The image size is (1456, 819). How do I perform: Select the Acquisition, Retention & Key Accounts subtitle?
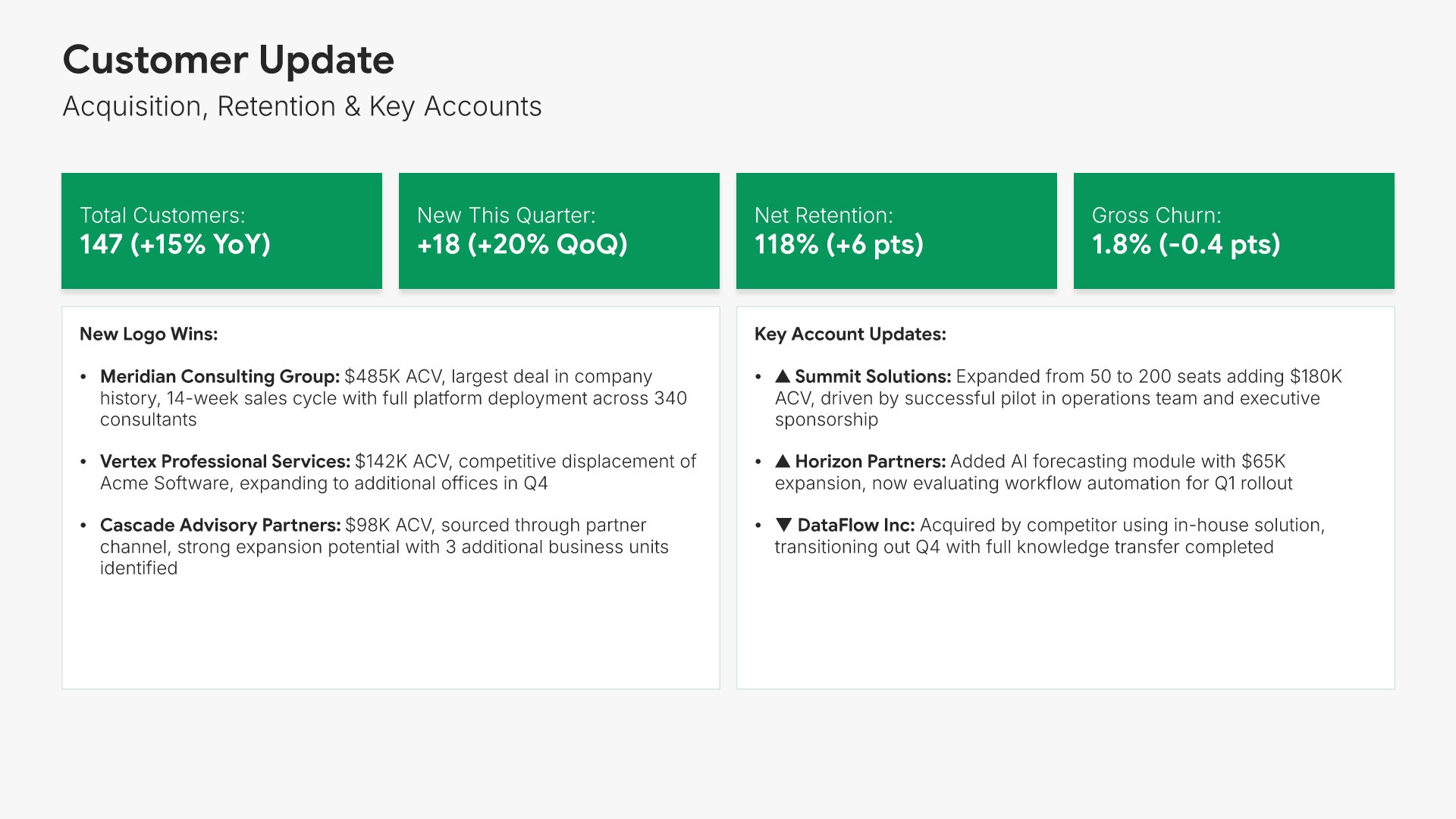(302, 107)
